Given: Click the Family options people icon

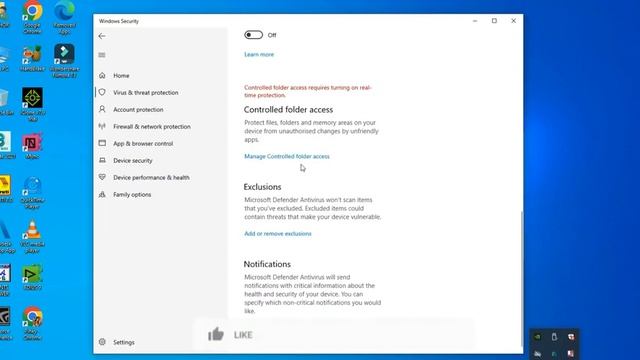Looking at the screenshot, I should pos(102,194).
